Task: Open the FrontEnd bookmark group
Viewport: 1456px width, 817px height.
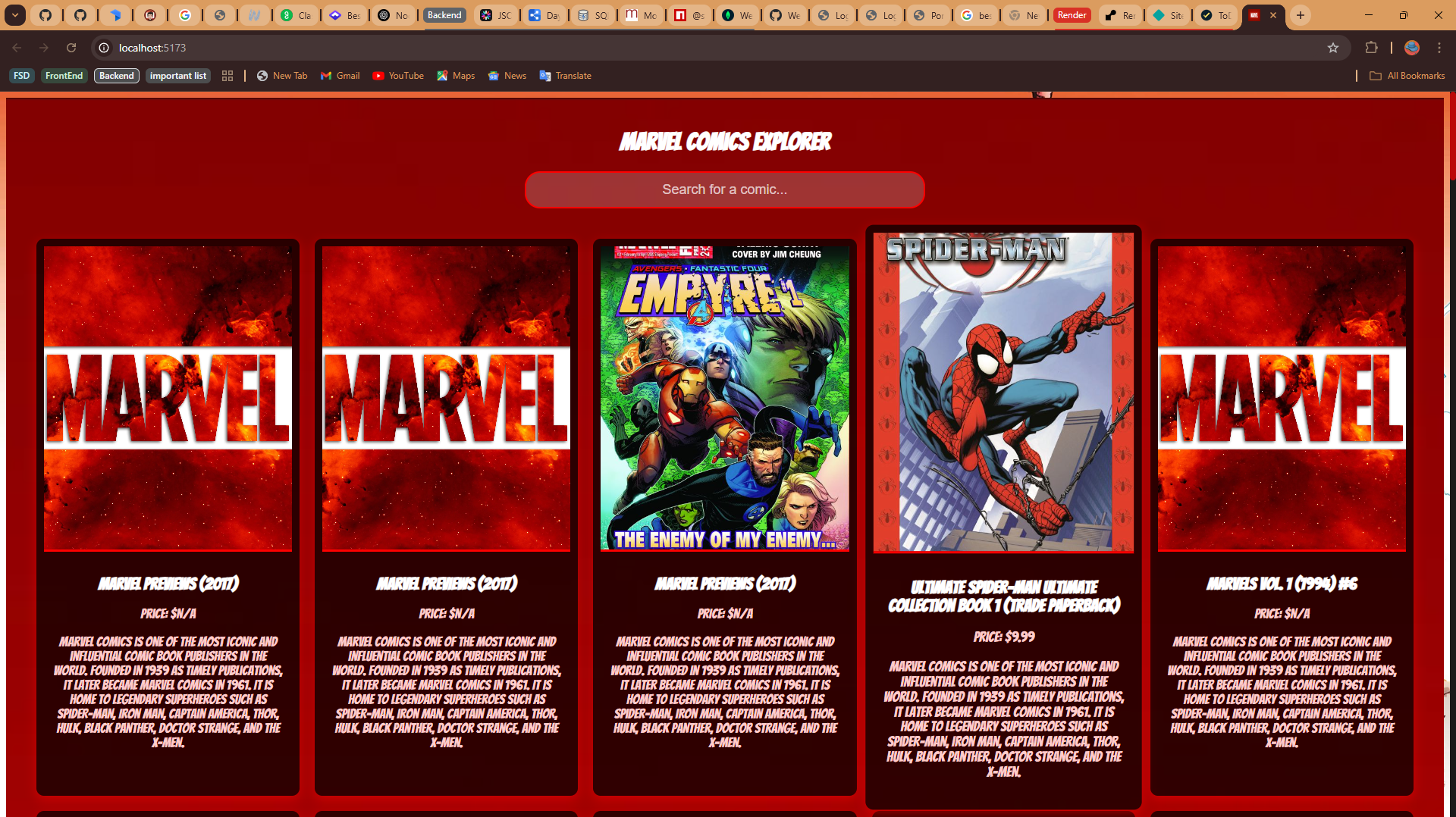Action: click(x=64, y=76)
